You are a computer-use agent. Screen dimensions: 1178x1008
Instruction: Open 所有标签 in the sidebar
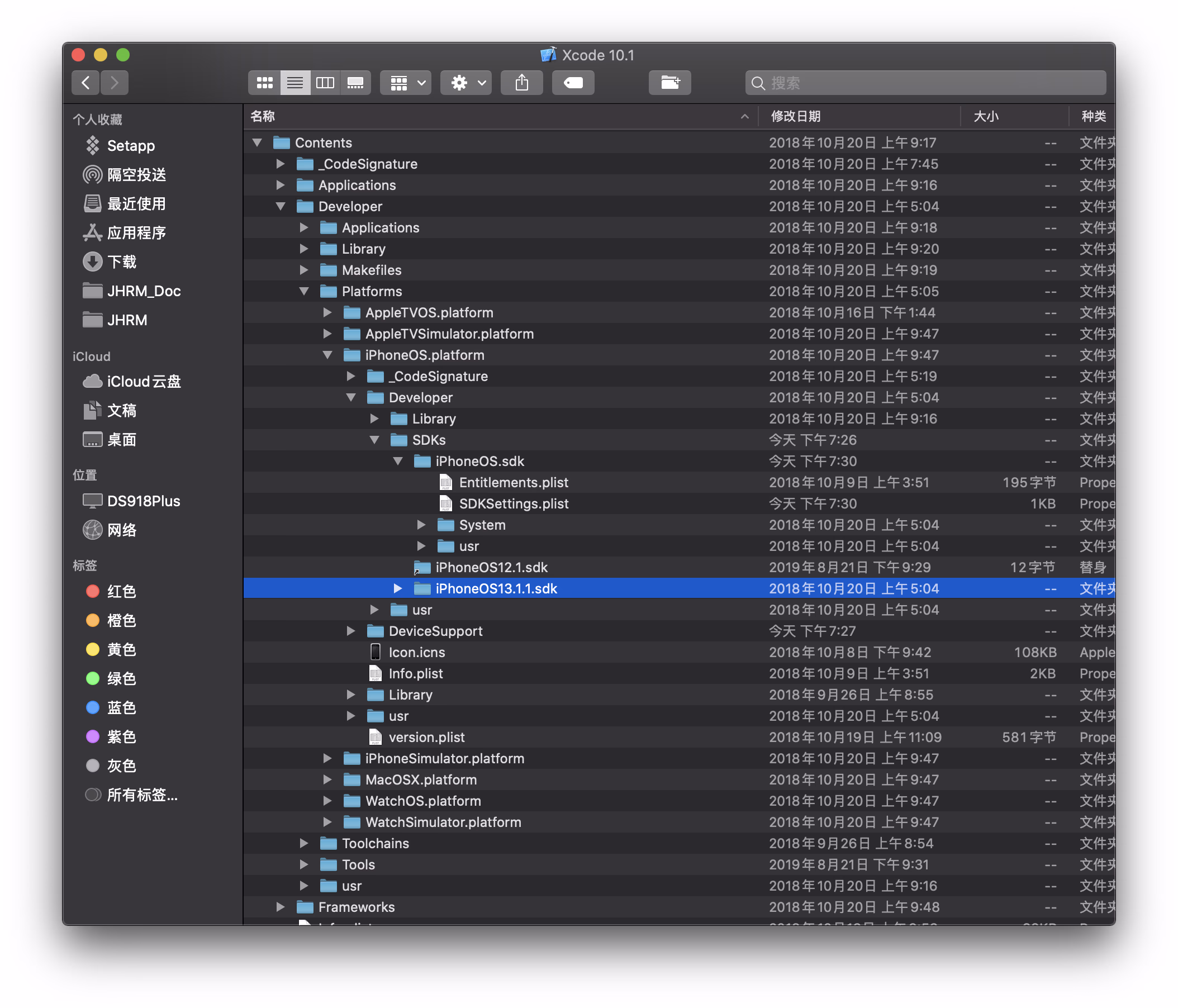(142, 795)
